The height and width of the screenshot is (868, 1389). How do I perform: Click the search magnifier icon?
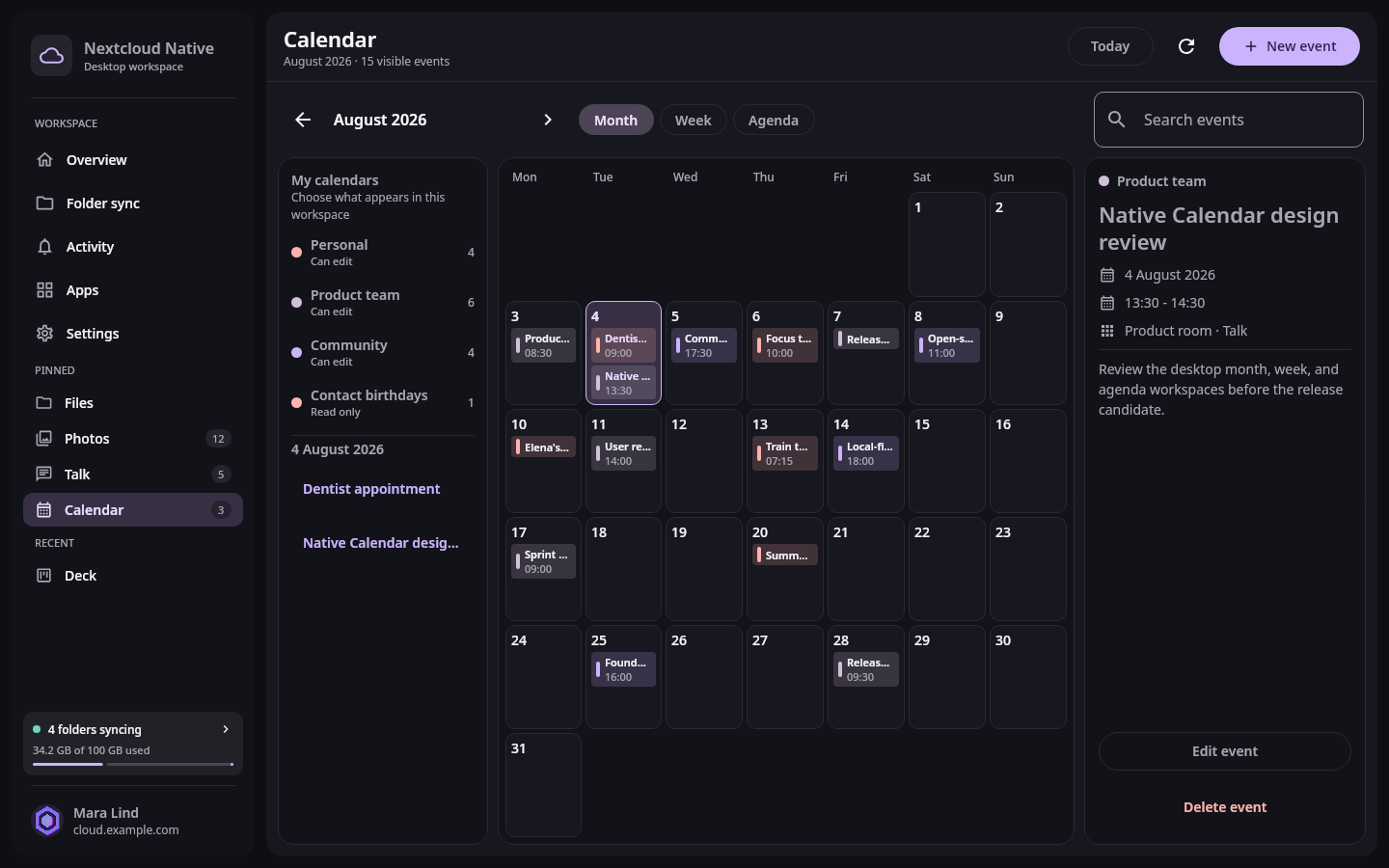[1116, 120]
